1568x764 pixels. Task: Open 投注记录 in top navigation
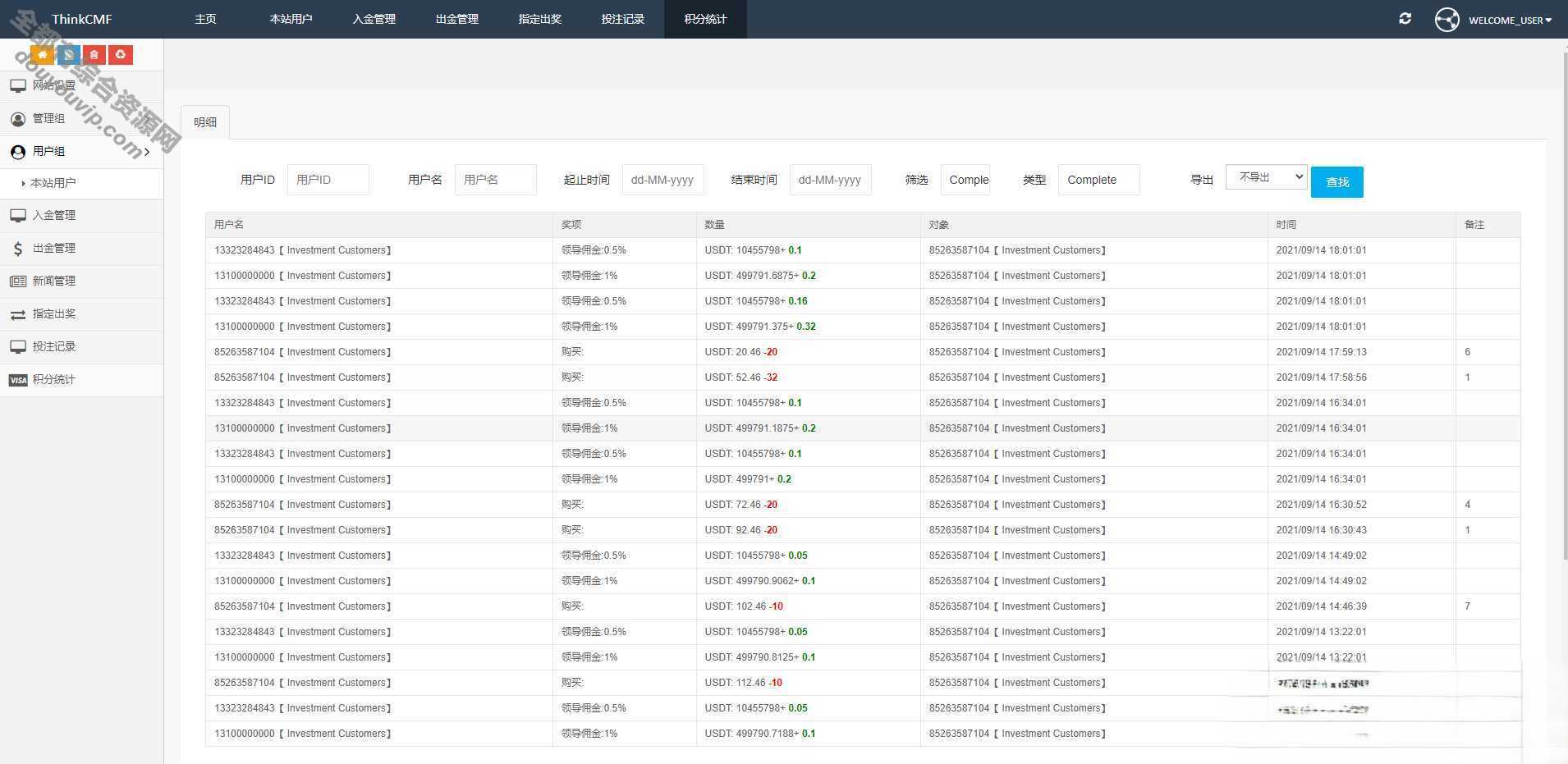(x=623, y=19)
